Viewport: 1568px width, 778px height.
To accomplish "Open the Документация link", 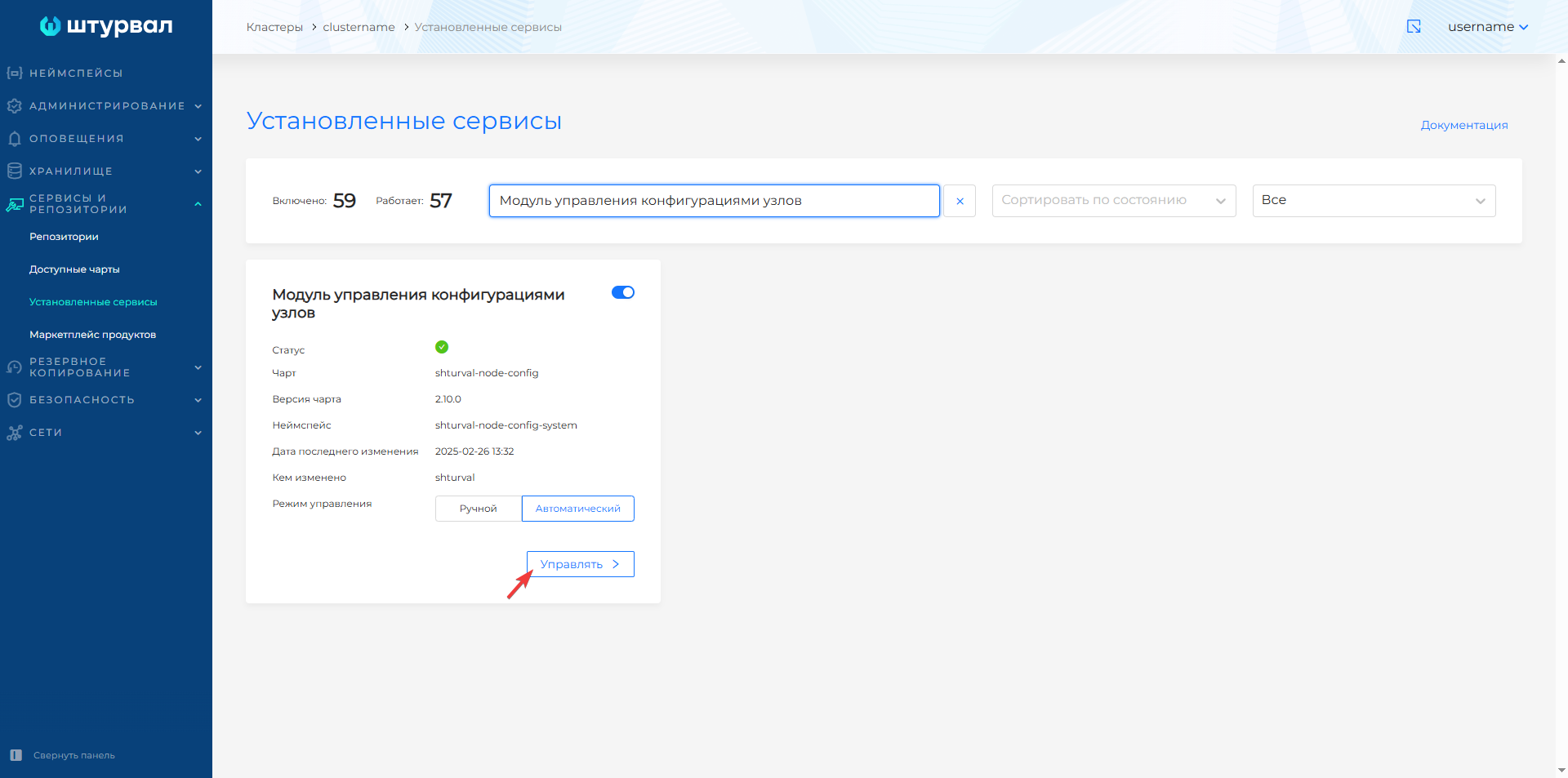I will pyautogui.click(x=1463, y=125).
